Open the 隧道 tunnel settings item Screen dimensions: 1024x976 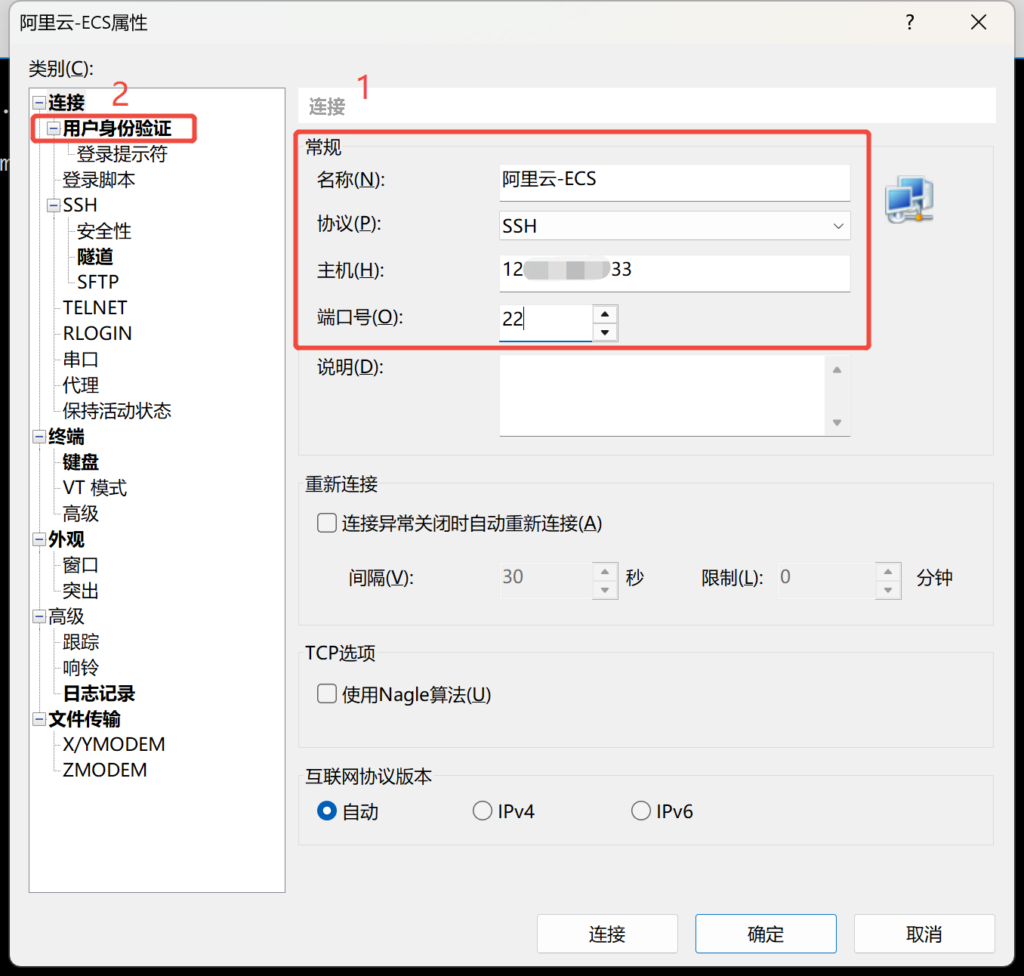click(95, 257)
